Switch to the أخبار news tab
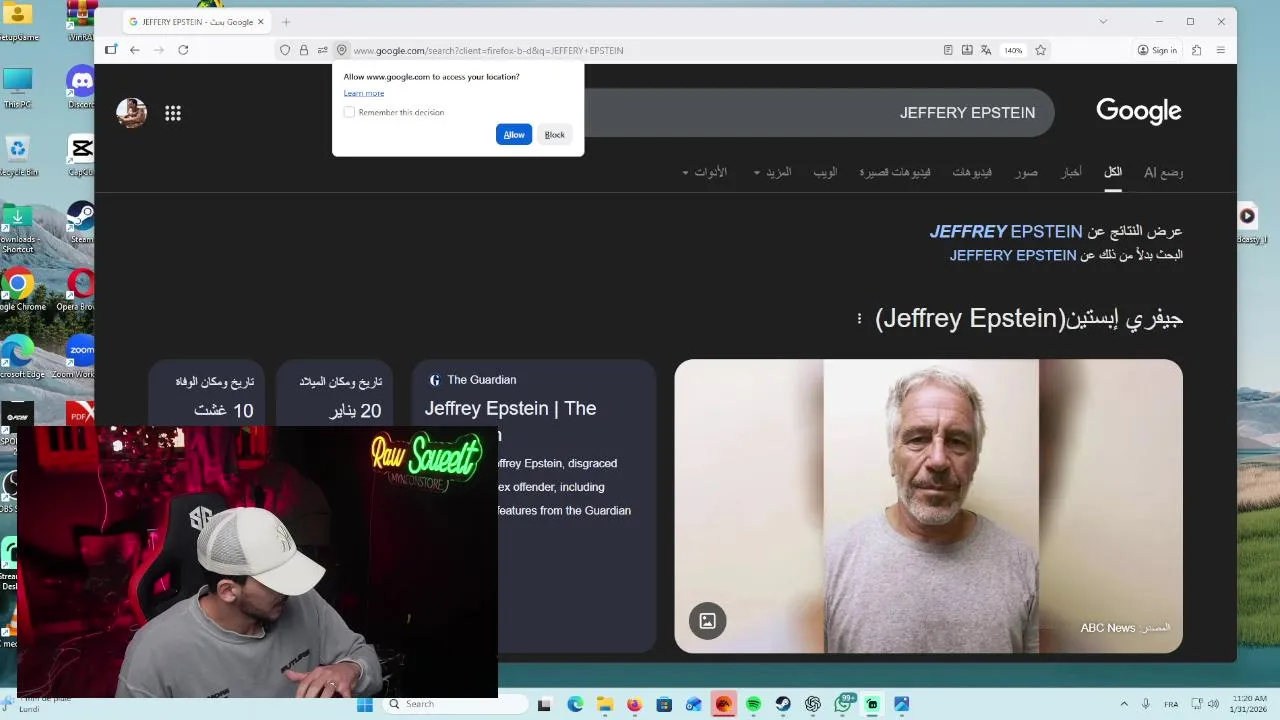 click(1071, 172)
